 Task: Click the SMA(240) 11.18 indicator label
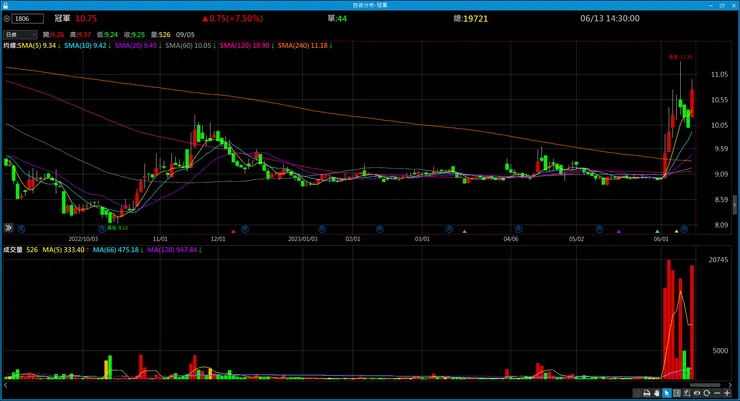tap(304, 46)
